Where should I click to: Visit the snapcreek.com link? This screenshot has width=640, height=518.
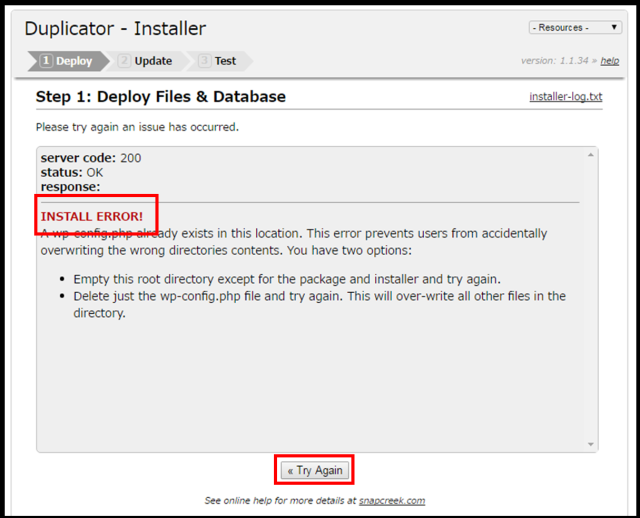pyautogui.click(x=392, y=501)
